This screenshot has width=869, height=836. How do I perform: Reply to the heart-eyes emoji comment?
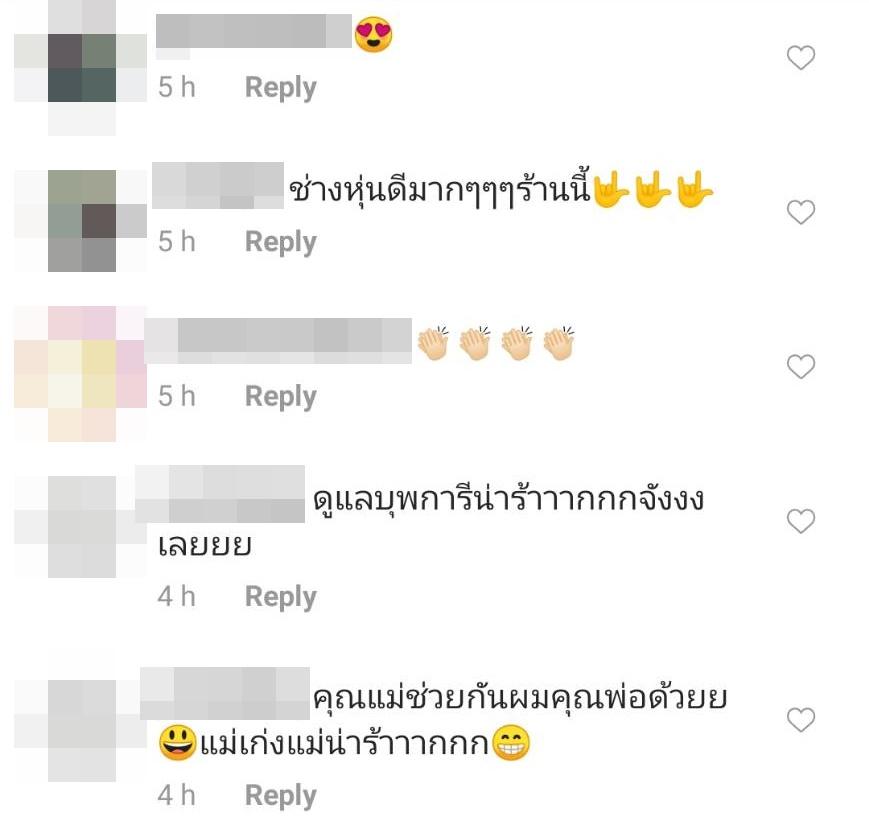(x=280, y=88)
